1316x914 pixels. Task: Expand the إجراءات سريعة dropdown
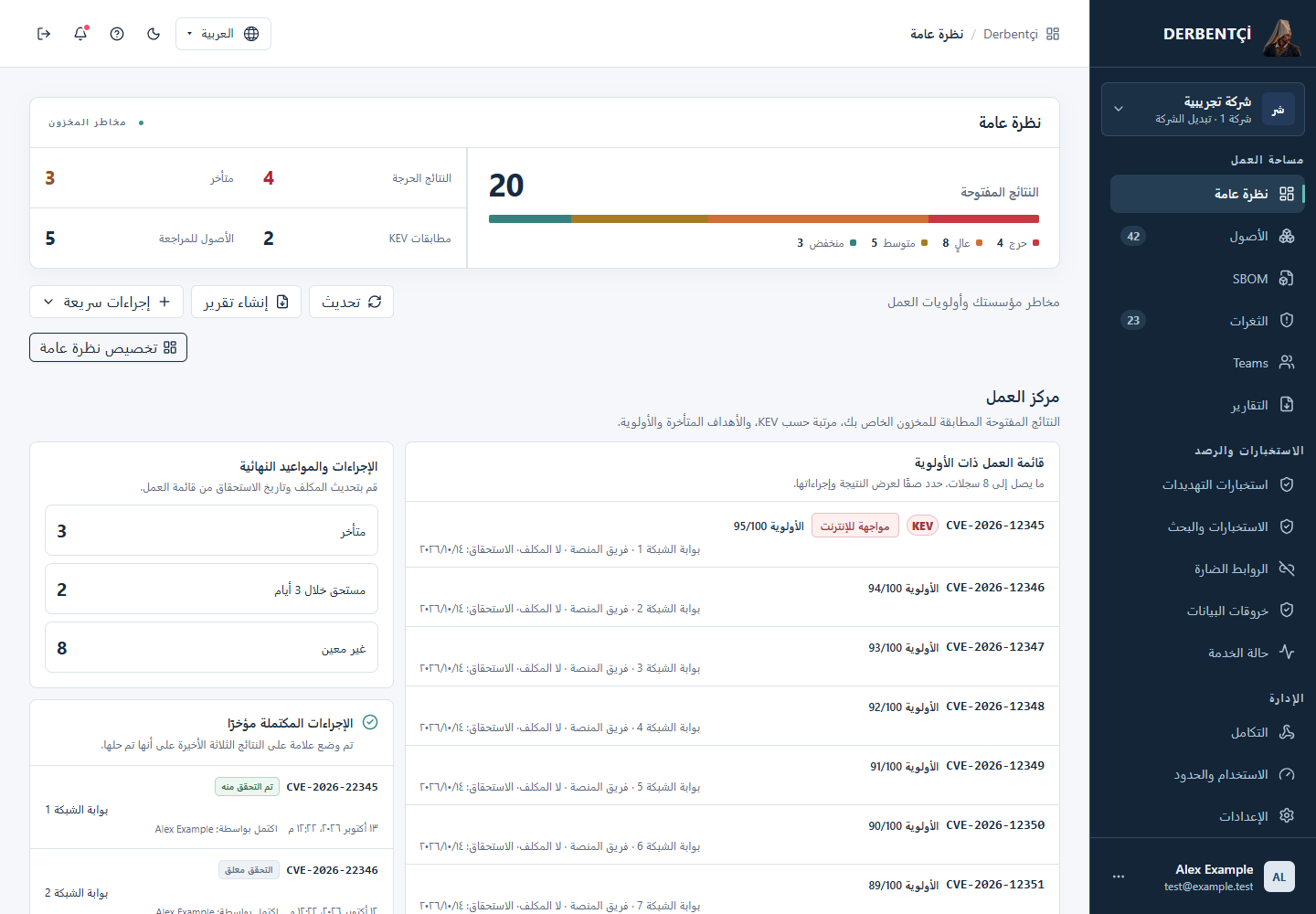[106, 302]
